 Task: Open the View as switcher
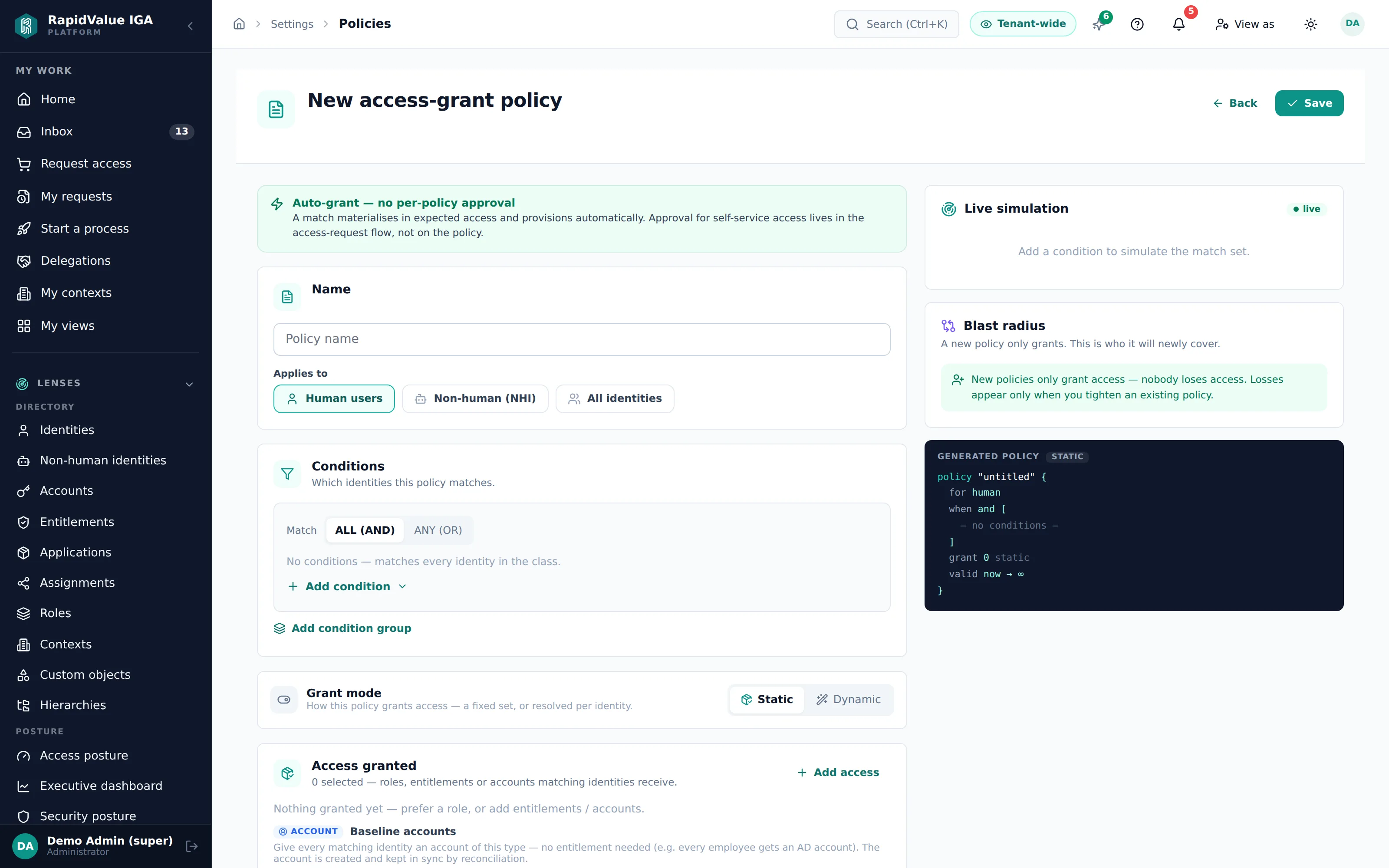[x=1244, y=24]
